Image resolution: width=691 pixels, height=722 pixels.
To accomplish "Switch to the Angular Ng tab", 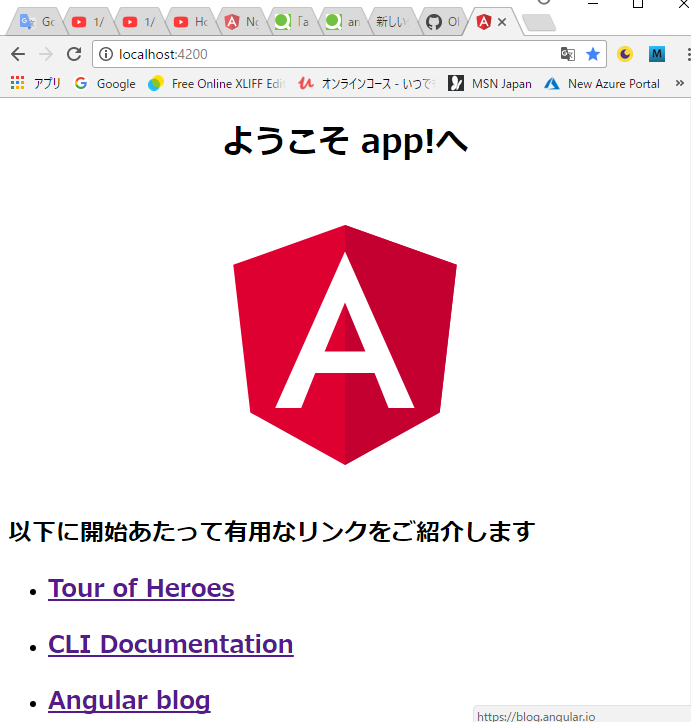I will pyautogui.click(x=242, y=22).
